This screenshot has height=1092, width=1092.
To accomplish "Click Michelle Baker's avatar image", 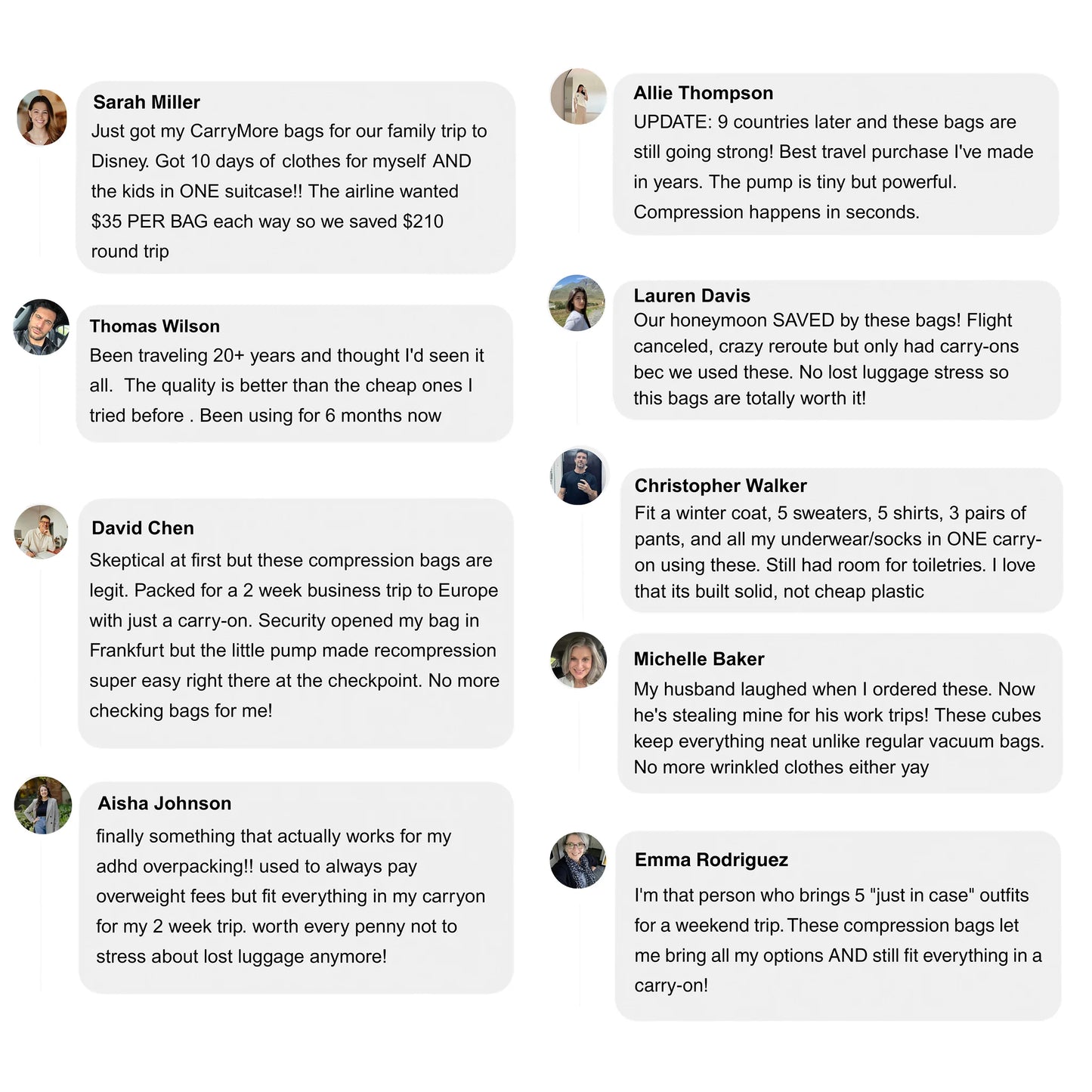I will pyautogui.click(x=578, y=660).
